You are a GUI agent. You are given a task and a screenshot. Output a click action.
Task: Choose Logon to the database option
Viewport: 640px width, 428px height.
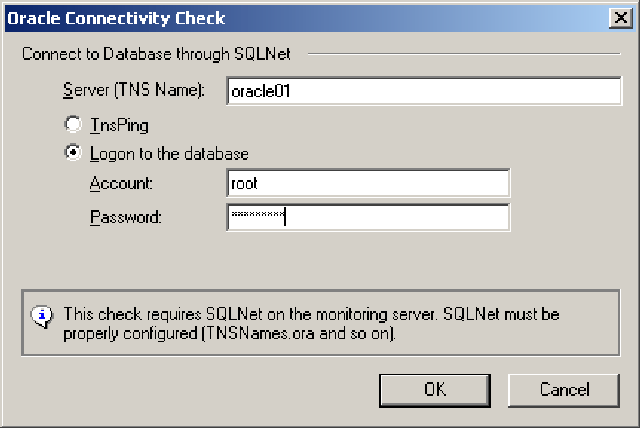[x=73, y=153]
